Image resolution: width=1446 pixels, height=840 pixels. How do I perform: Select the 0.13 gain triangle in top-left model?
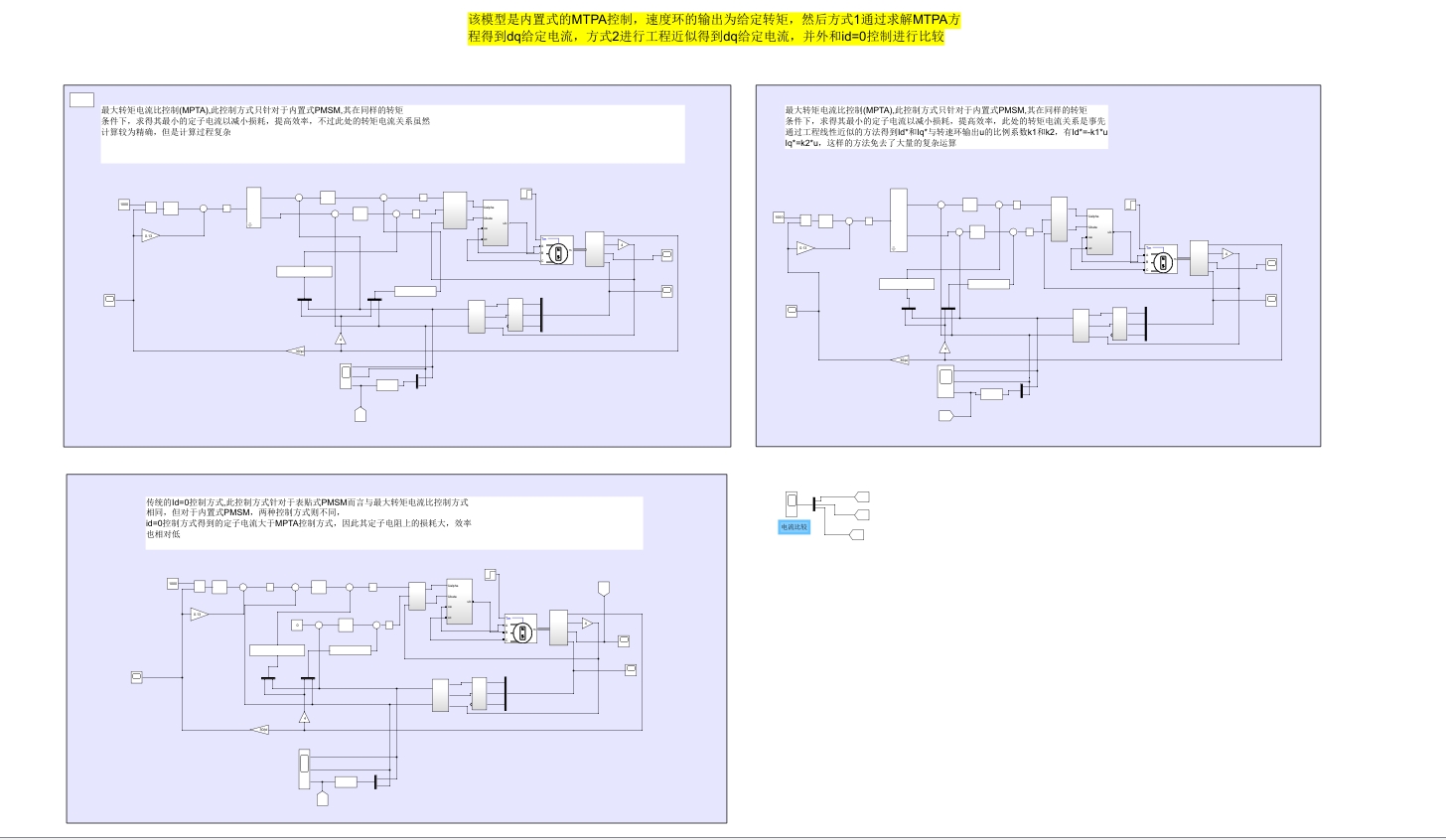pyautogui.click(x=150, y=235)
